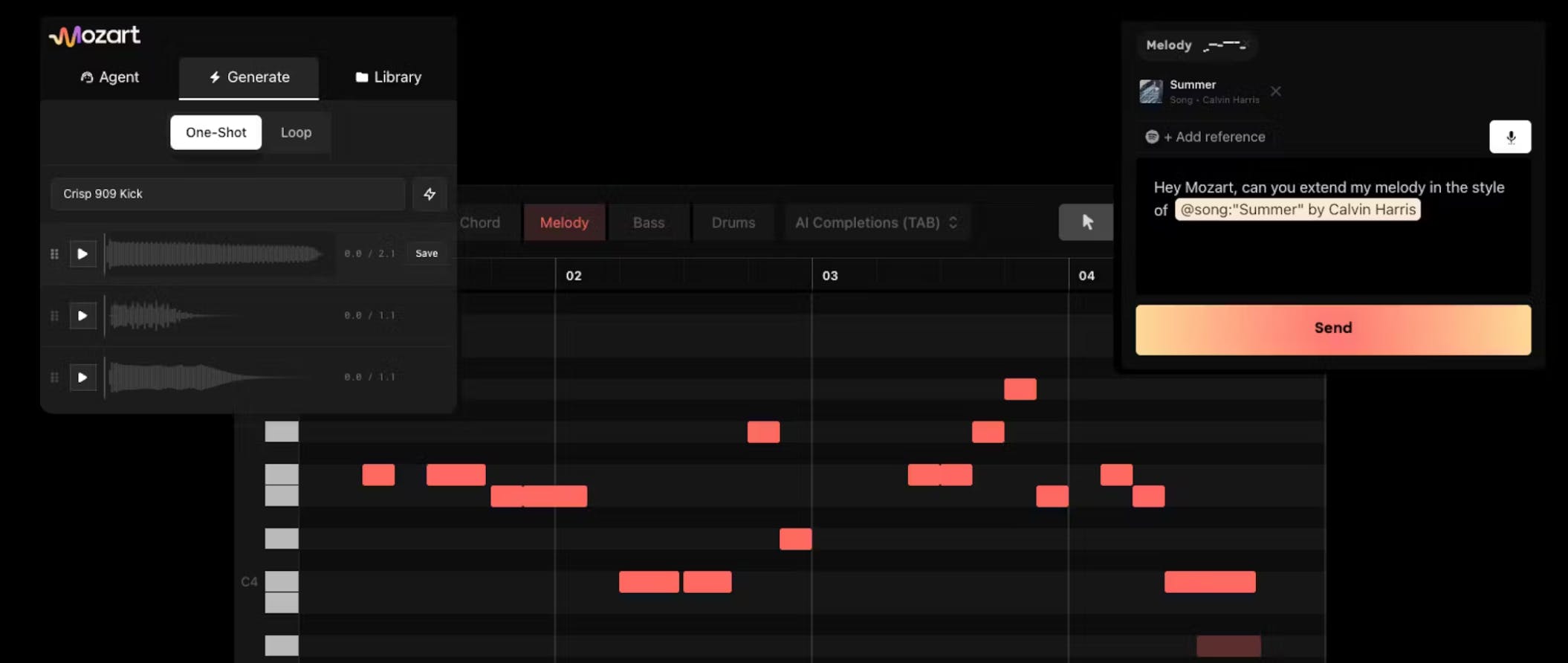Click the first note in the melody row
This screenshot has width=1568, height=663.
click(x=378, y=475)
